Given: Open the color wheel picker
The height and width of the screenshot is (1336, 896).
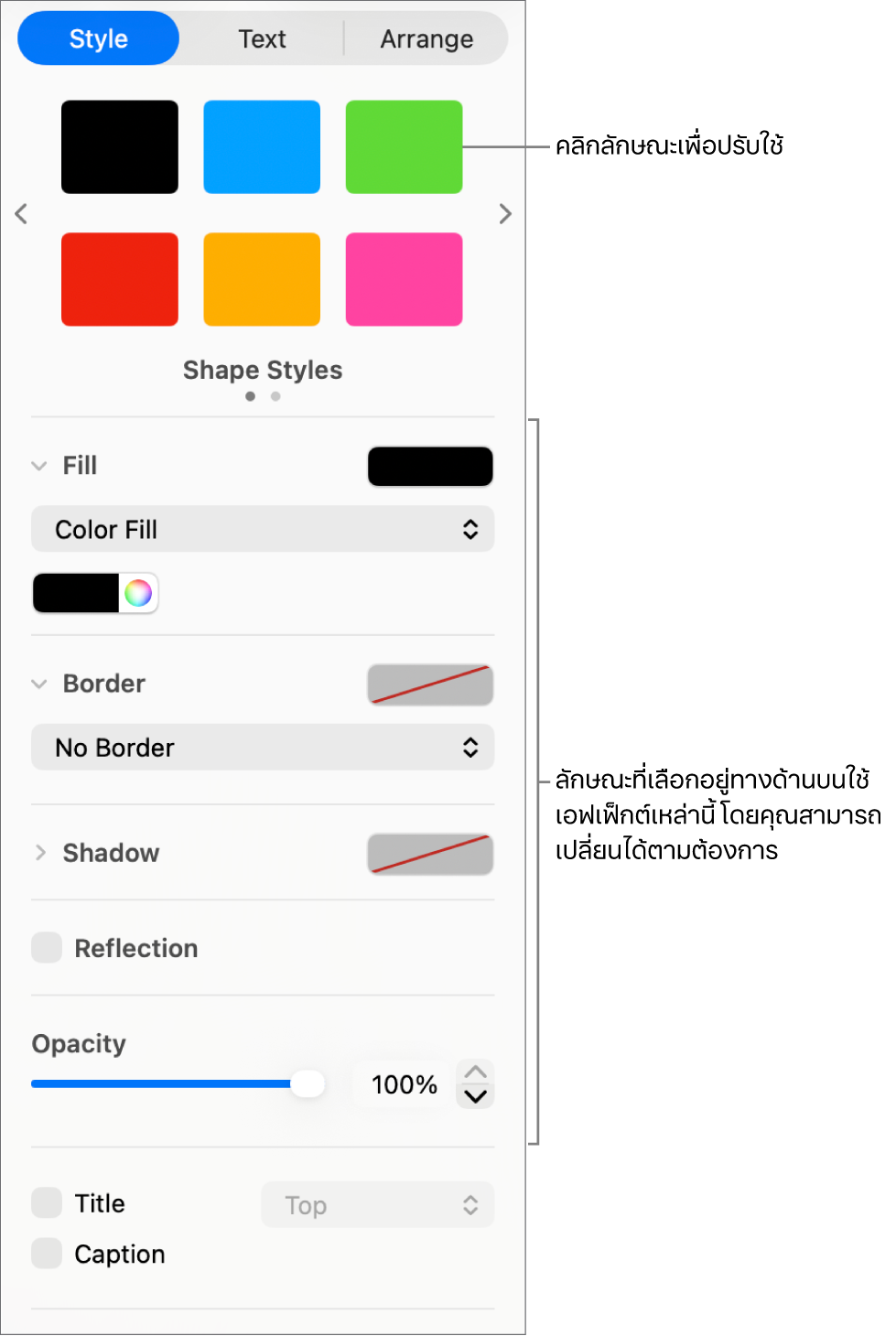Looking at the screenshot, I should click(x=138, y=593).
